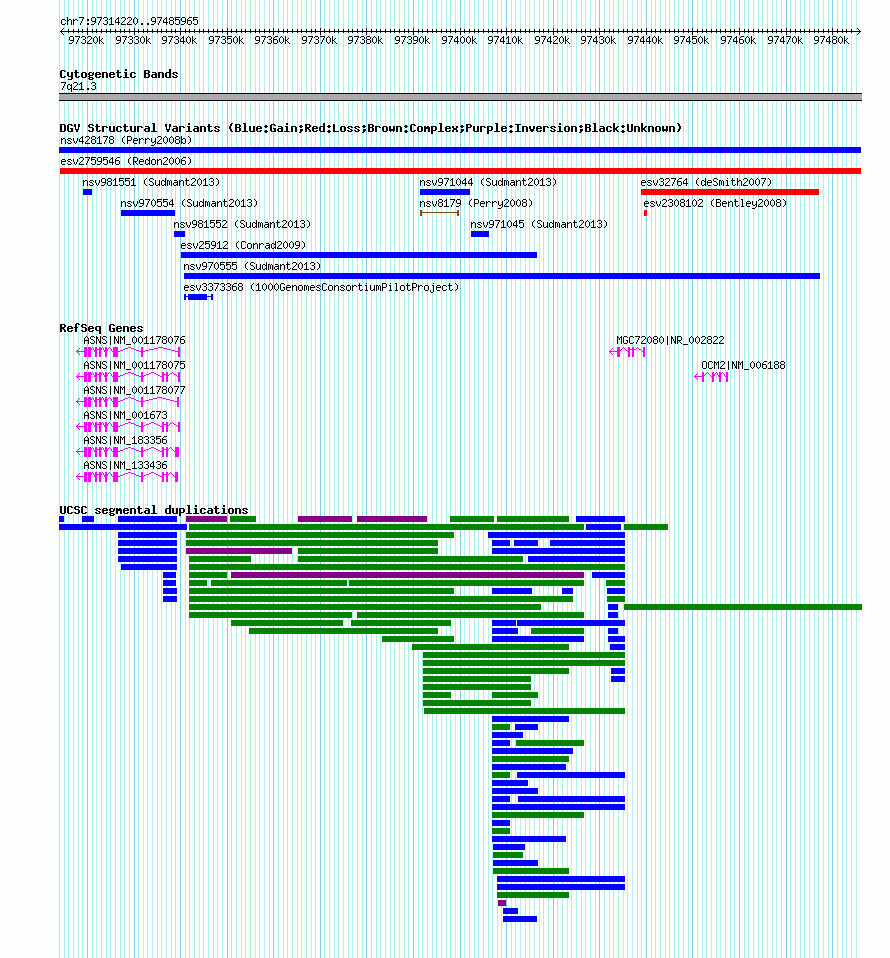
Task: Open gene ASNS|NM_001178077 label
Action: [x=134, y=390]
